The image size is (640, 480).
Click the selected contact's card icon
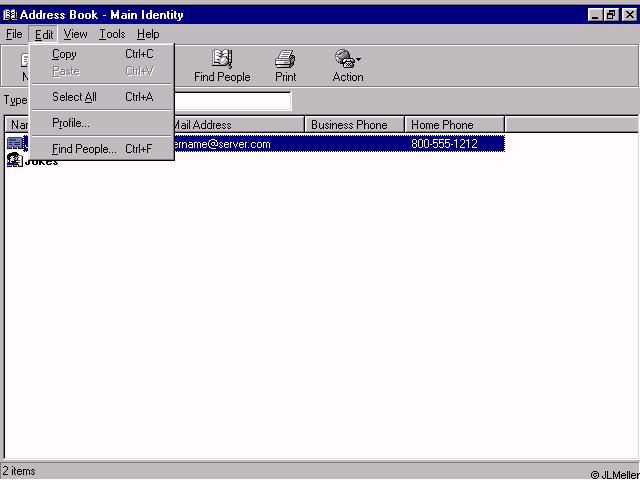[x=15, y=144]
